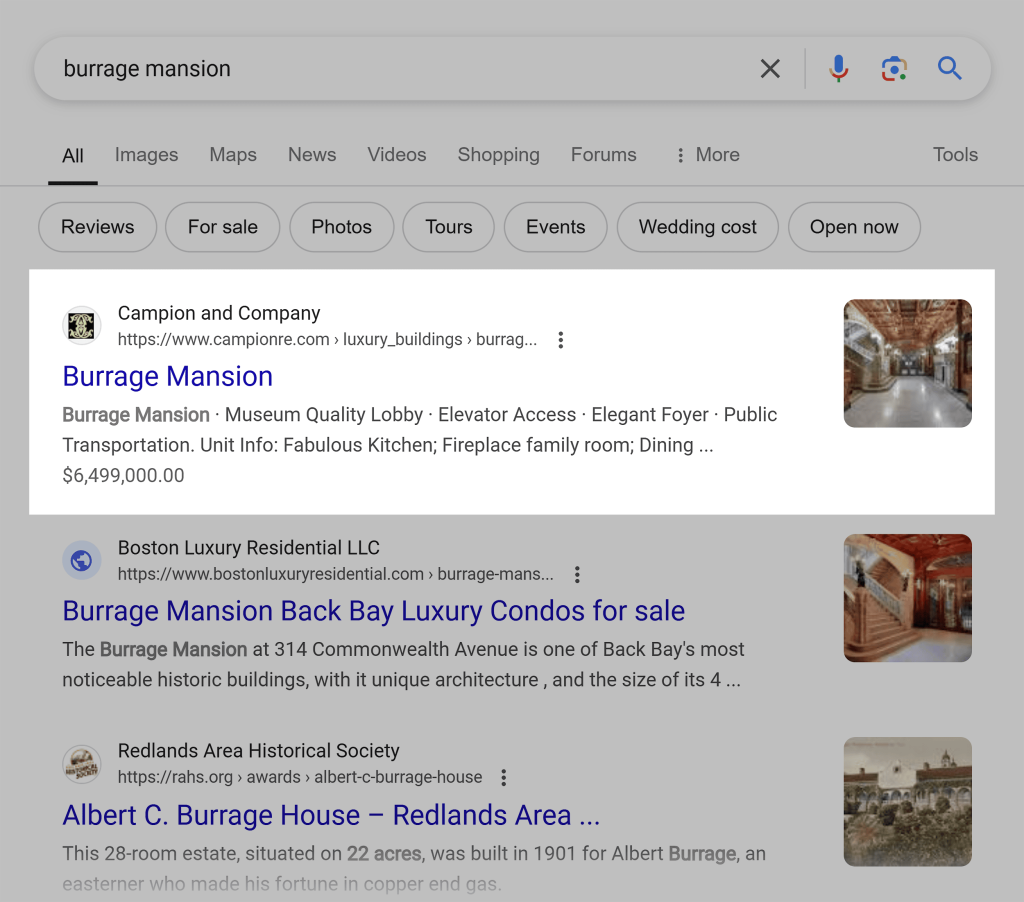1024x902 pixels.
Task: Open the three-dot menu for the Redlands Area Historical Society result
Action: [503, 777]
